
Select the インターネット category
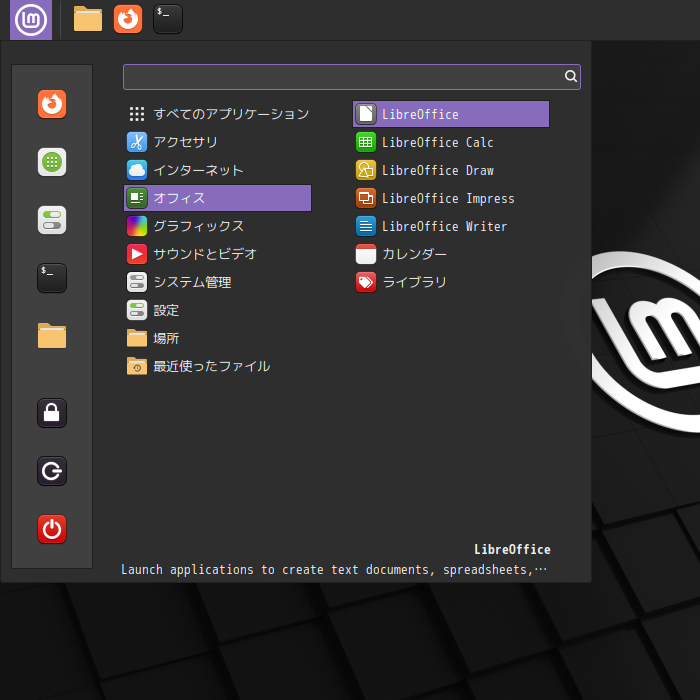coord(198,170)
